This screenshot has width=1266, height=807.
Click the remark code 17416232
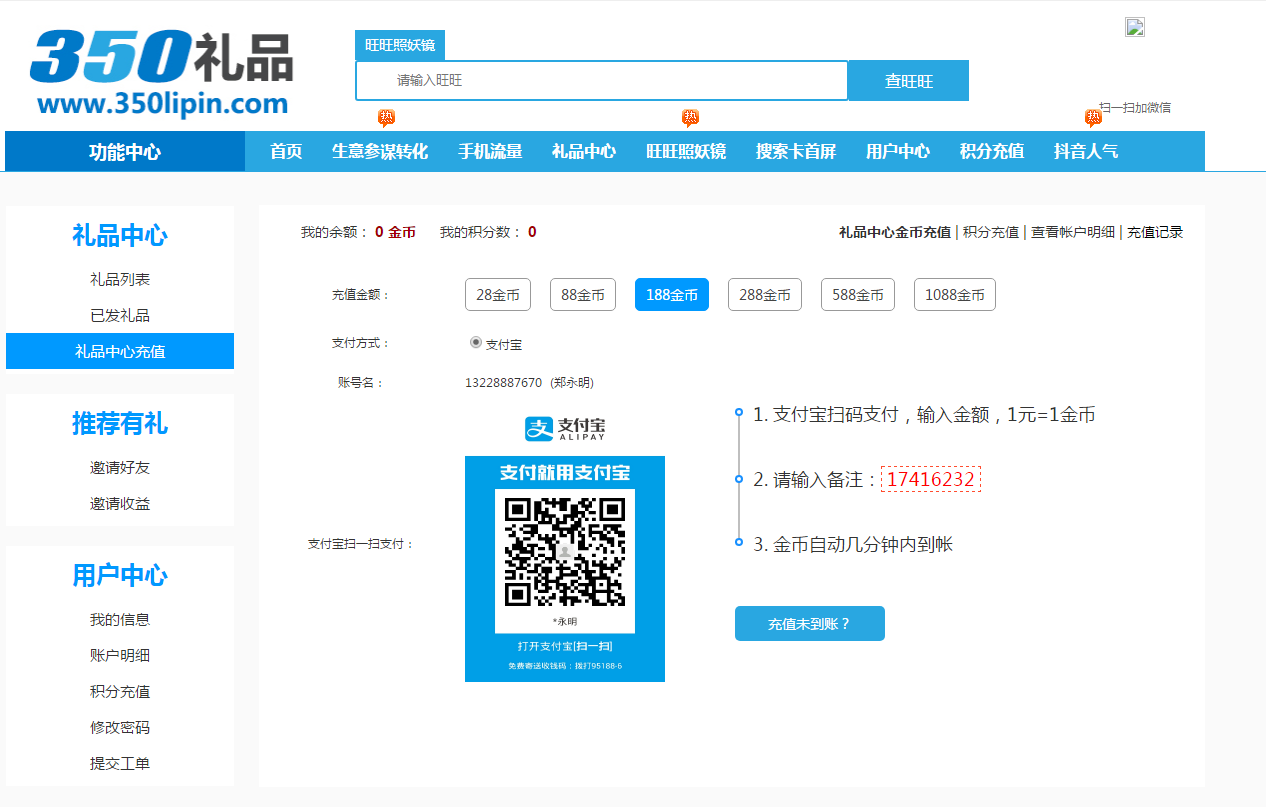click(931, 479)
